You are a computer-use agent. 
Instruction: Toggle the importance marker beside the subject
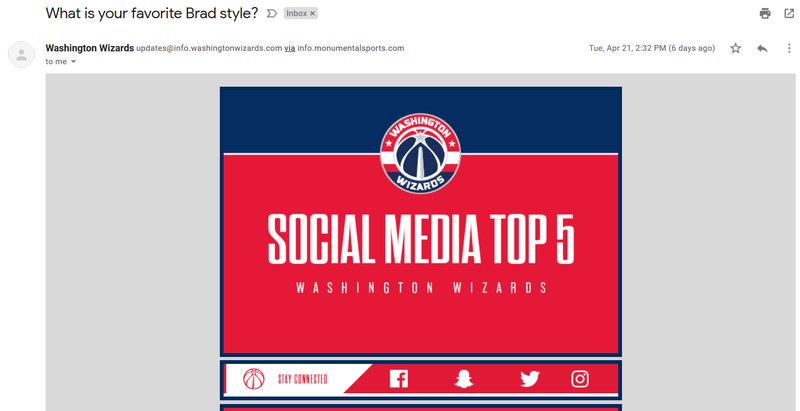coord(272,14)
